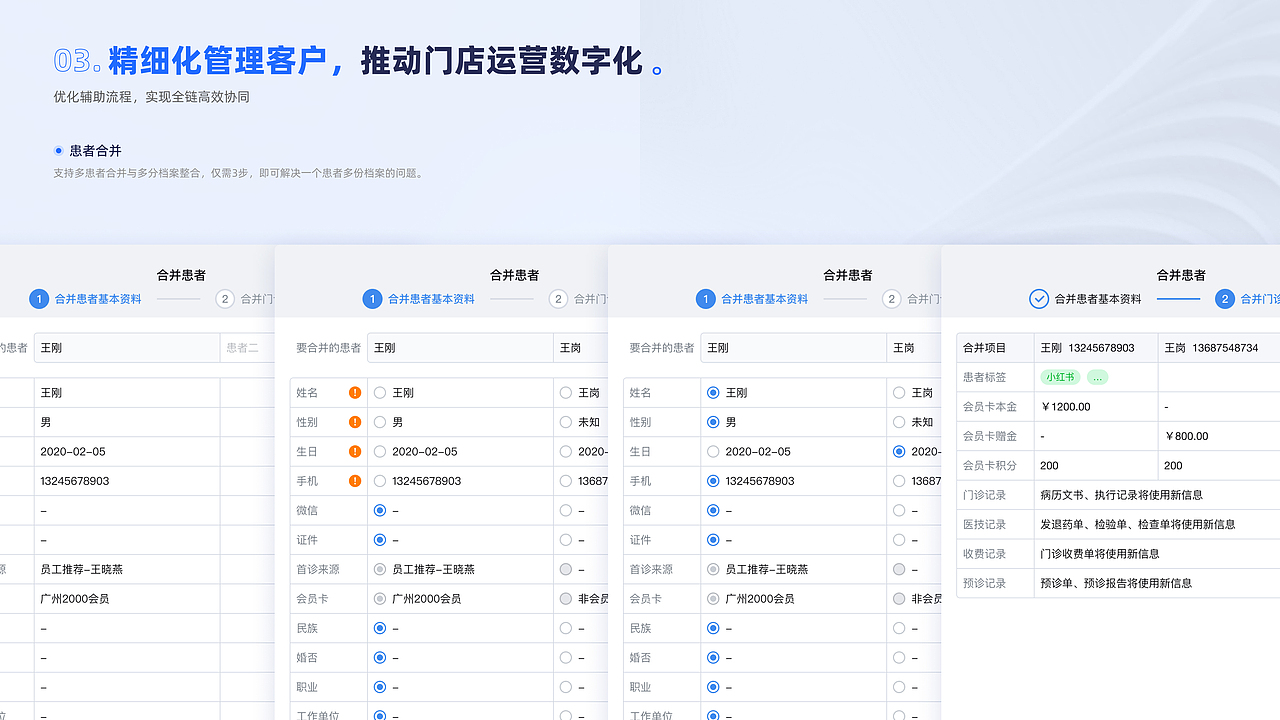This screenshot has width=1280, height=720.
Task: Click the warning icon next to 生日 row
Action: click(357, 451)
